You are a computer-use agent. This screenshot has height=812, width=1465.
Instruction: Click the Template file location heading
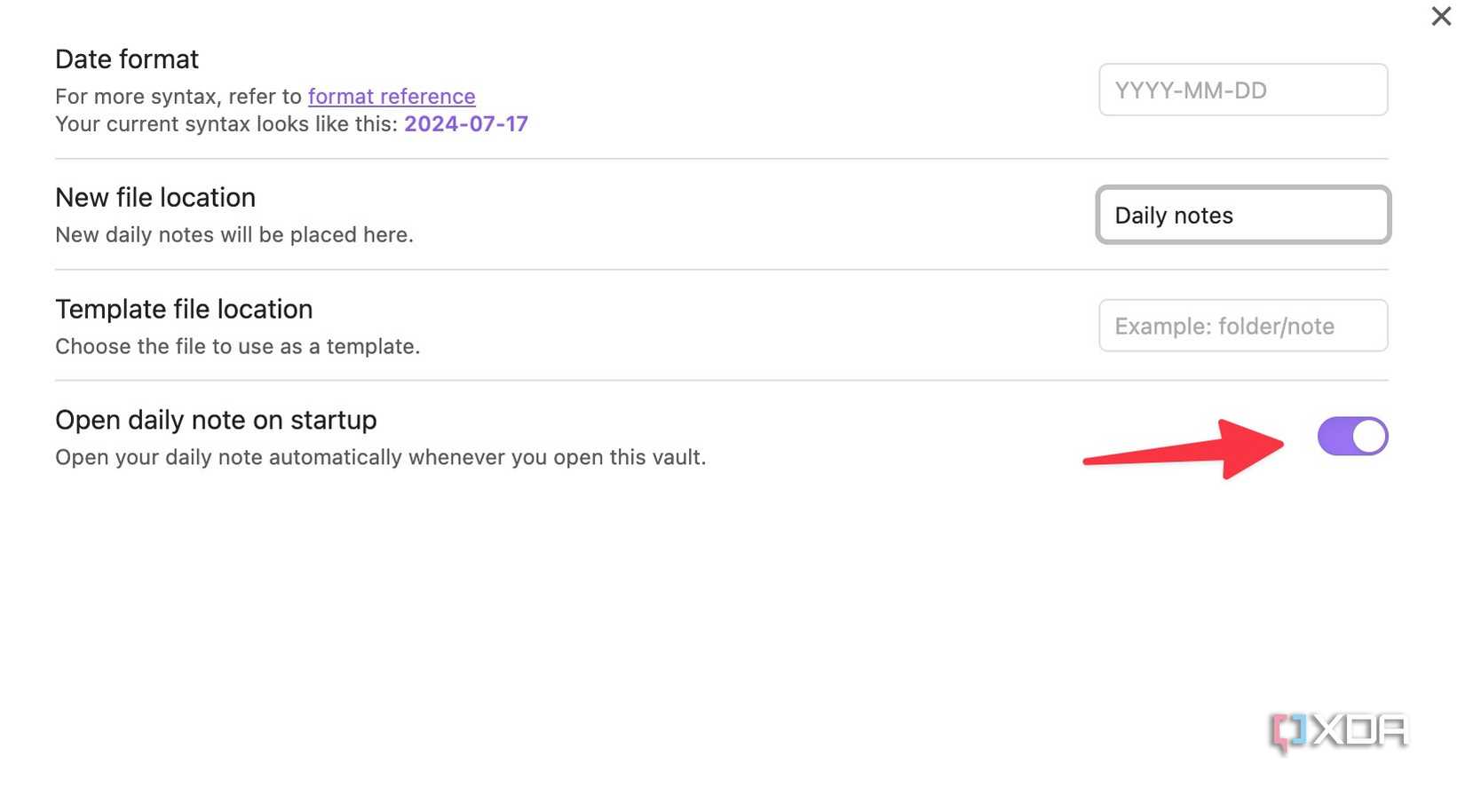click(184, 309)
